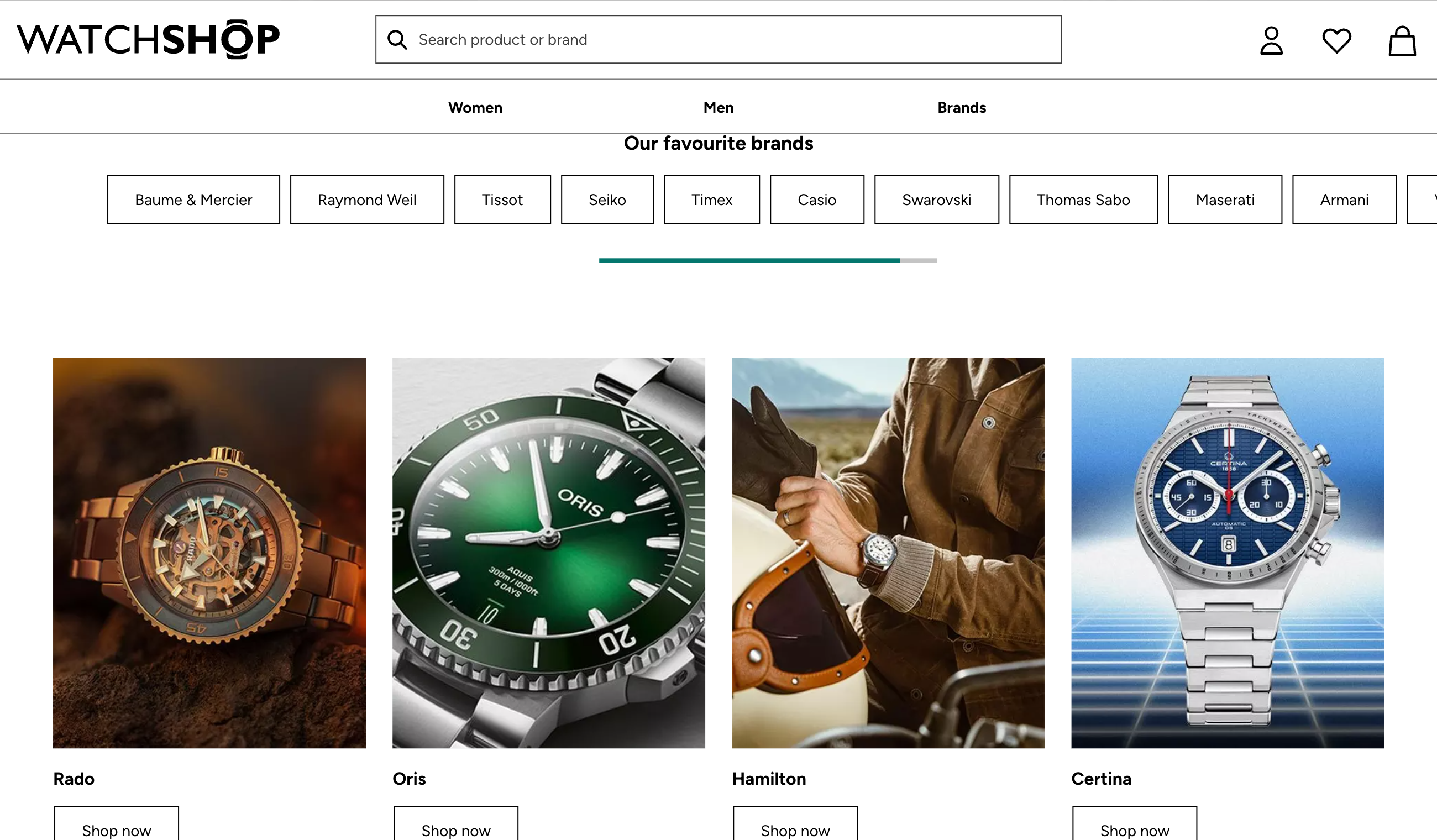Click Shop now button for Oris
This screenshot has height=840, width=1437.
(457, 830)
